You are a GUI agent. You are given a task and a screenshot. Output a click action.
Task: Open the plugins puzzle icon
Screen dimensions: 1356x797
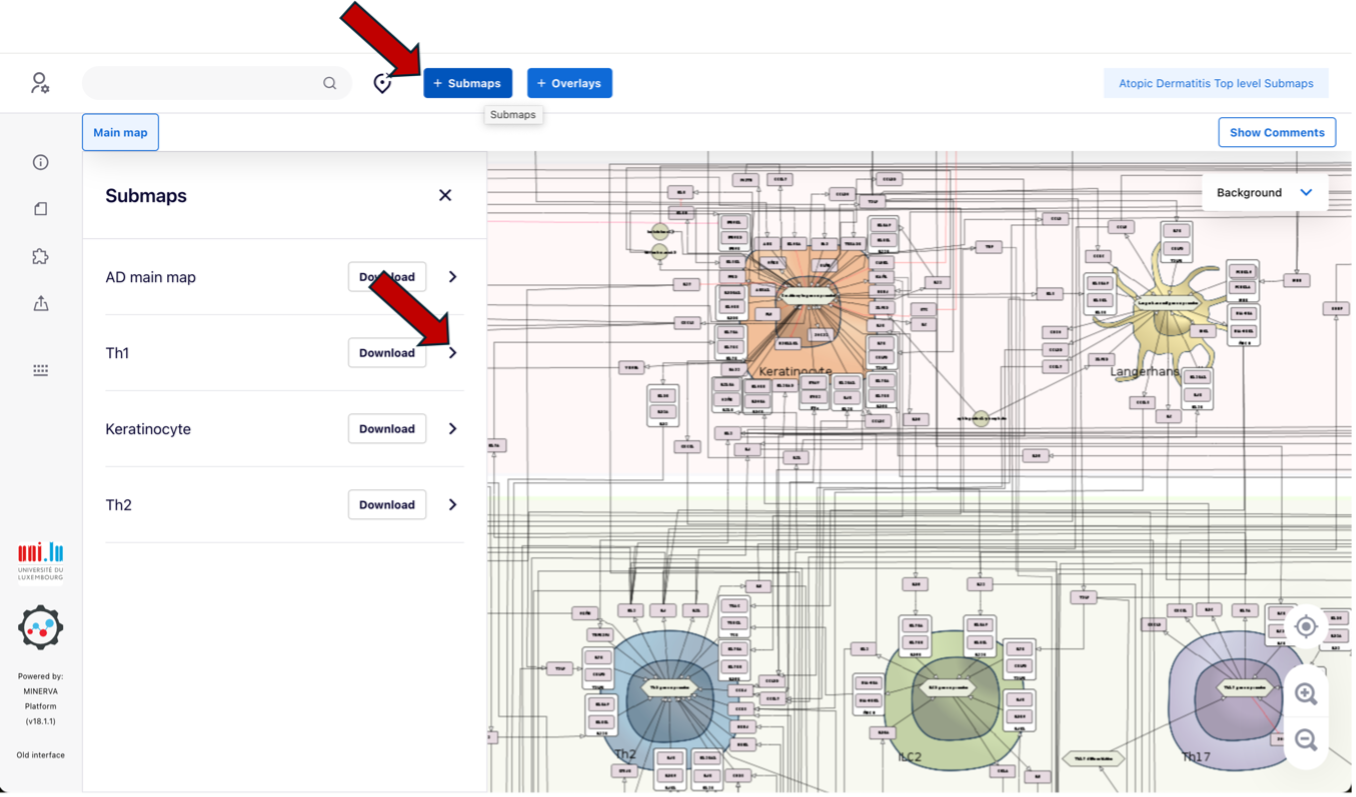pyautogui.click(x=40, y=257)
